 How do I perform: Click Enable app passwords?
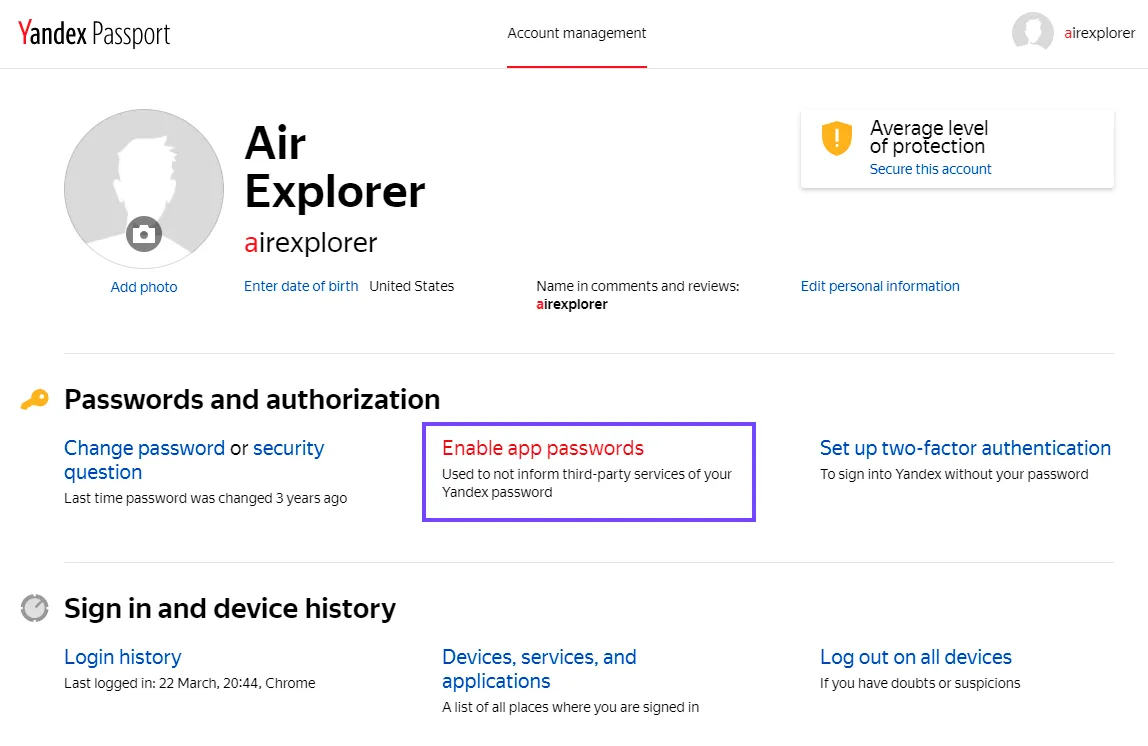tap(543, 448)
